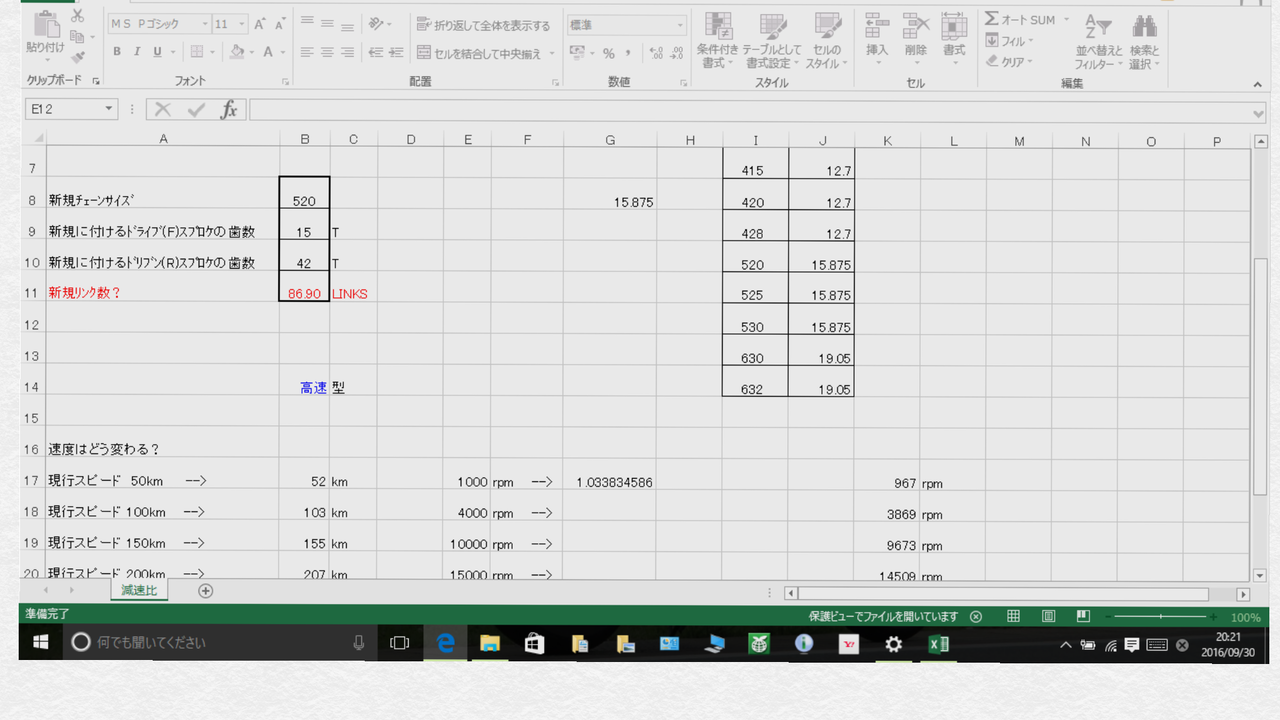Select the 減速比 sheet tab
The image size is (1280, 720).
(139, 590)
